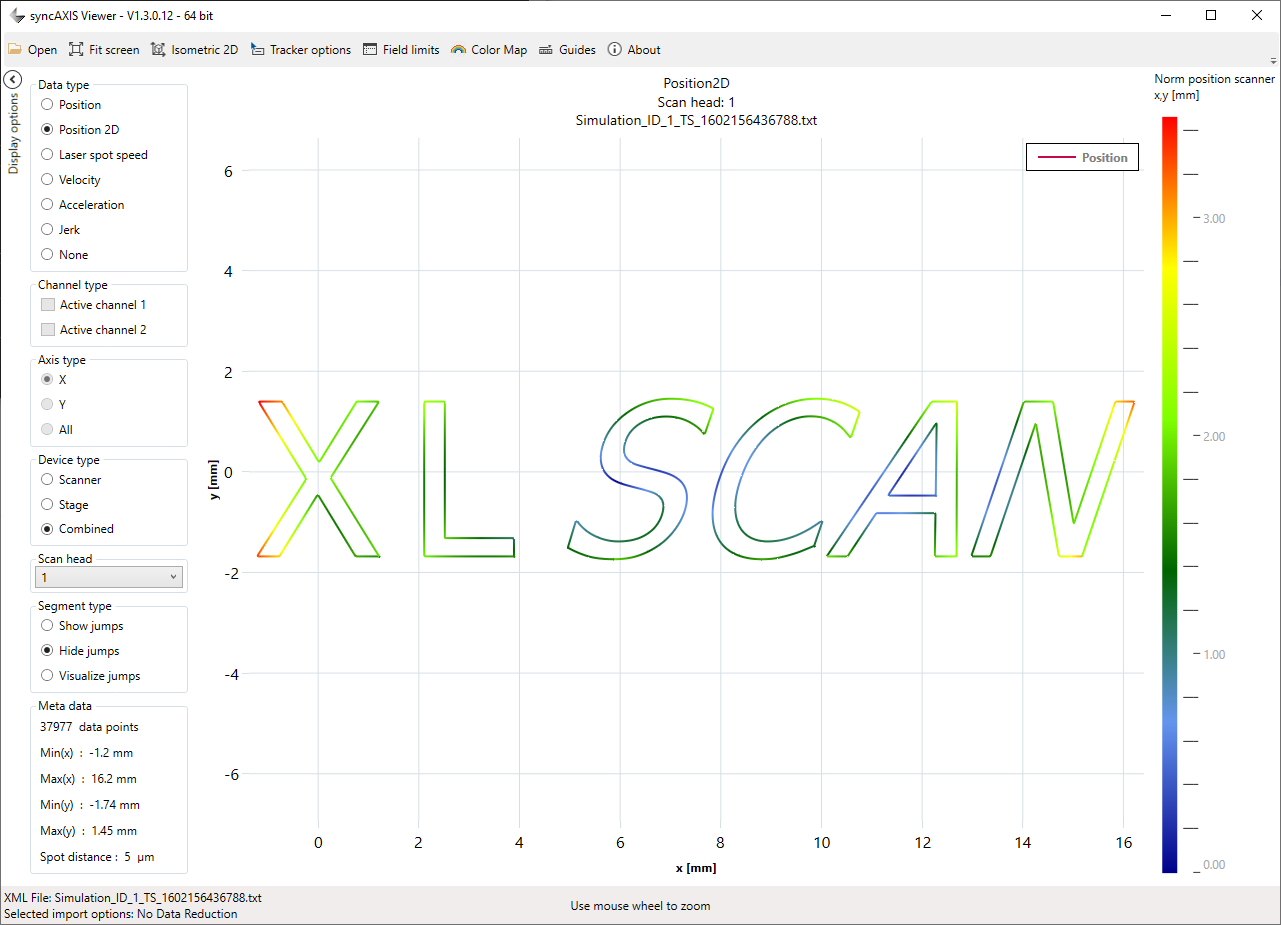Tick the Active channel 2 checkbox

[x=47, y=330]
